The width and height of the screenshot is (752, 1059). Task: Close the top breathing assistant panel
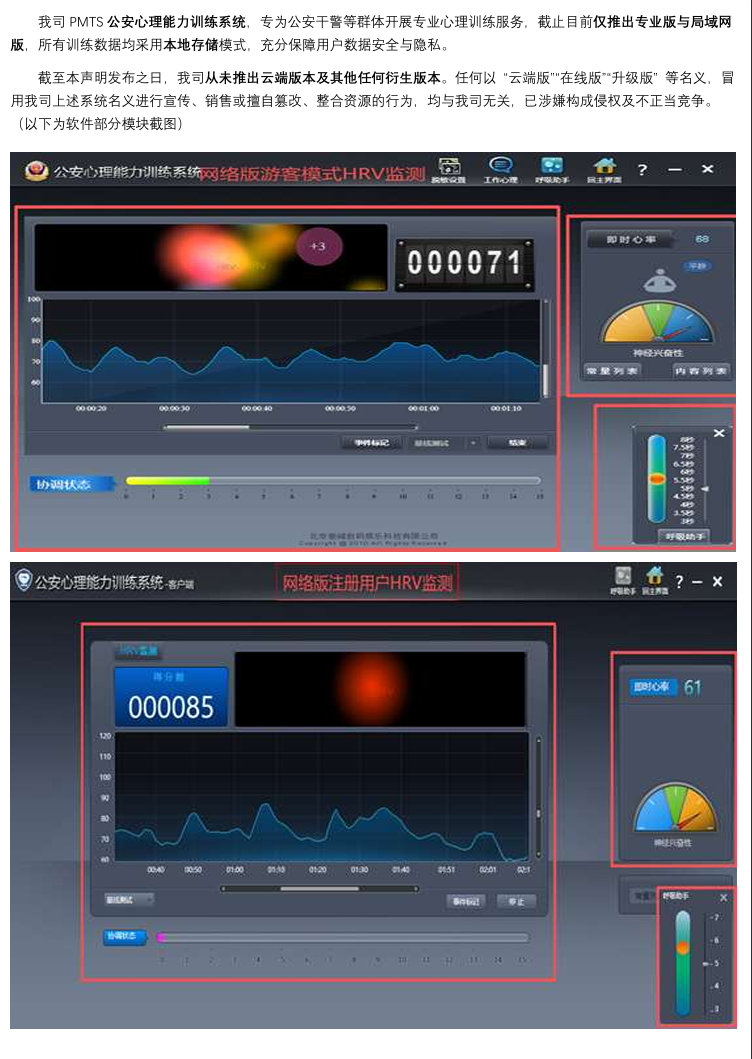(718, 433)
